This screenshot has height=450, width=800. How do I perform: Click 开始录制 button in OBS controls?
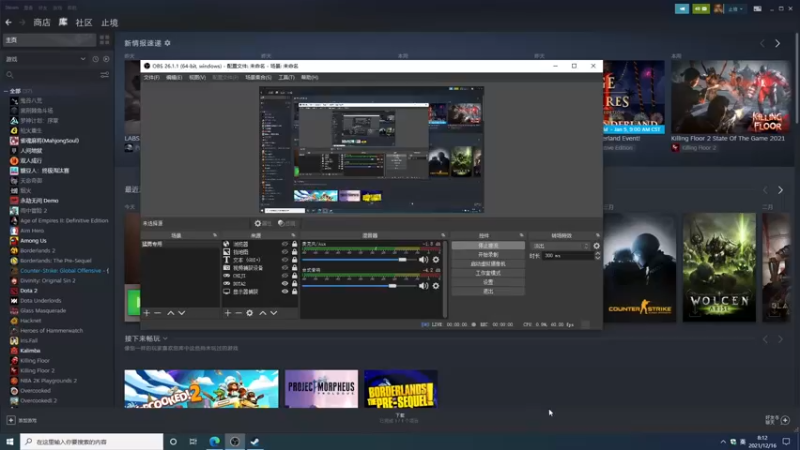click(488, 255)
